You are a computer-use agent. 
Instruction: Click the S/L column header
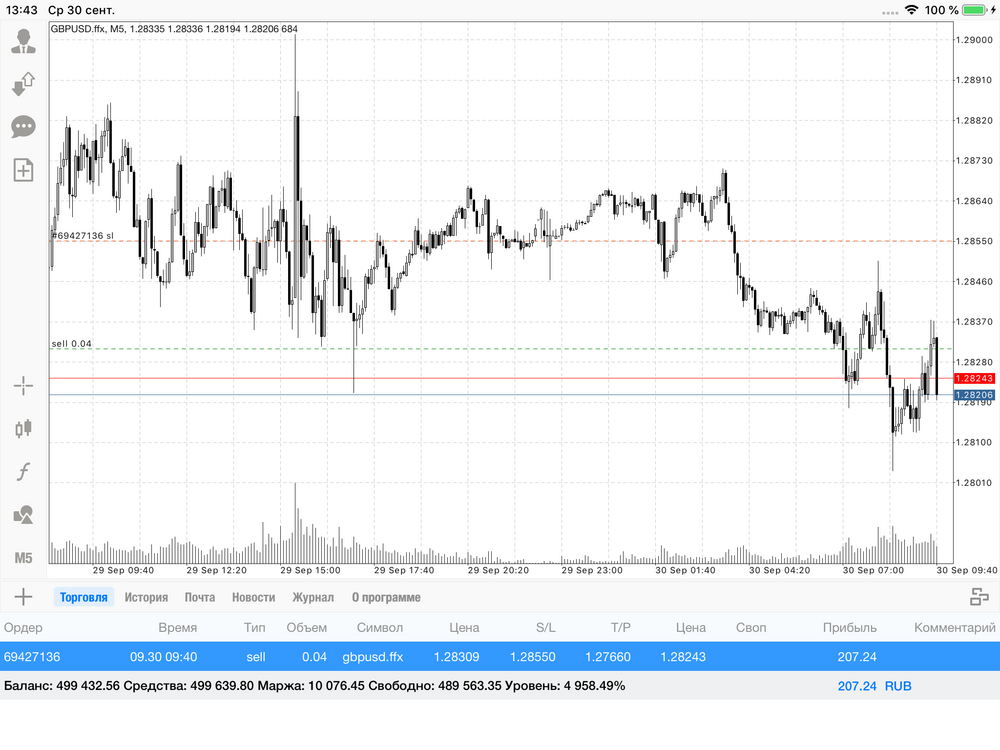click(x=545, y=628)
